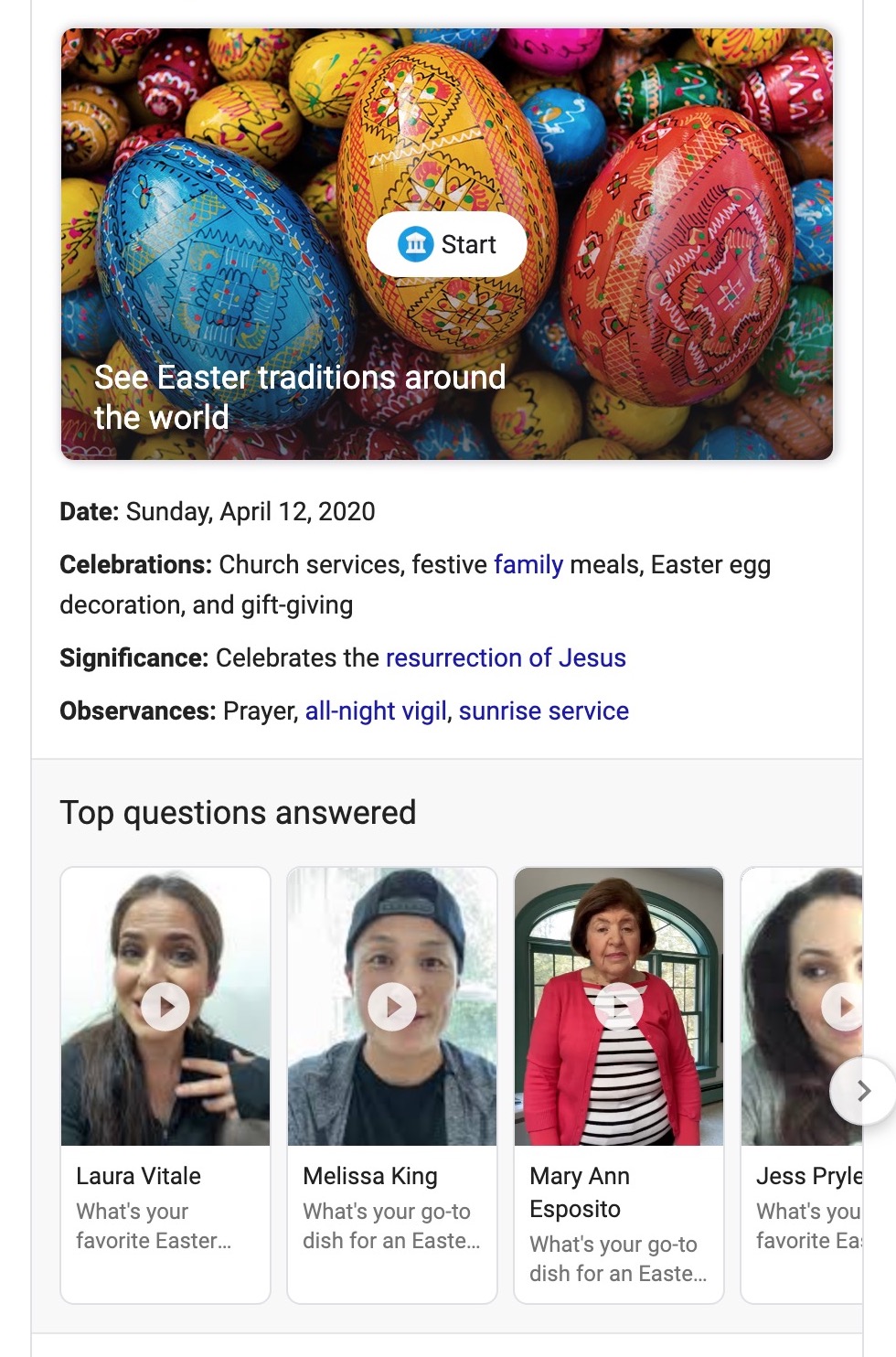Click the play icon on the capped chef's video
The height and width of the screenshot is (1357, 896).
pos(392,1005)
